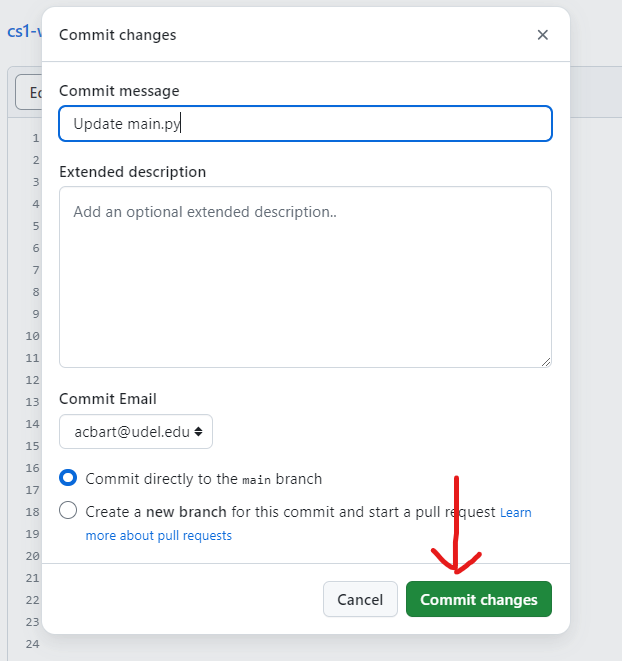Screen dimensions: 622x661
Task: Click the green Commit changes button
Action: pos(479,599)
